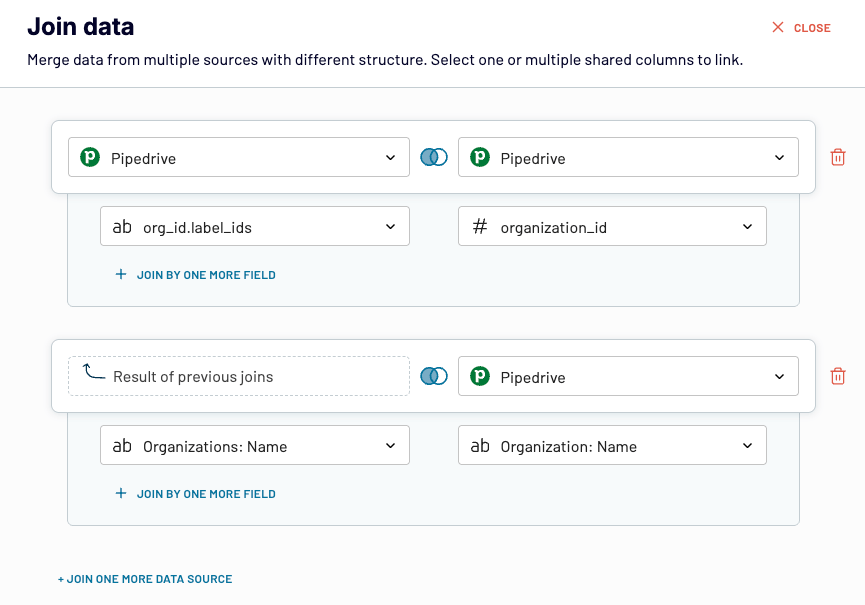Click the '#' type icon beside organization_id

480,227
